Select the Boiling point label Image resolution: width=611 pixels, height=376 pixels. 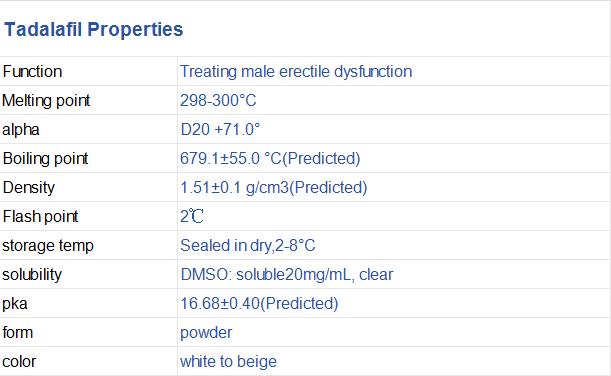click(45, 159)
